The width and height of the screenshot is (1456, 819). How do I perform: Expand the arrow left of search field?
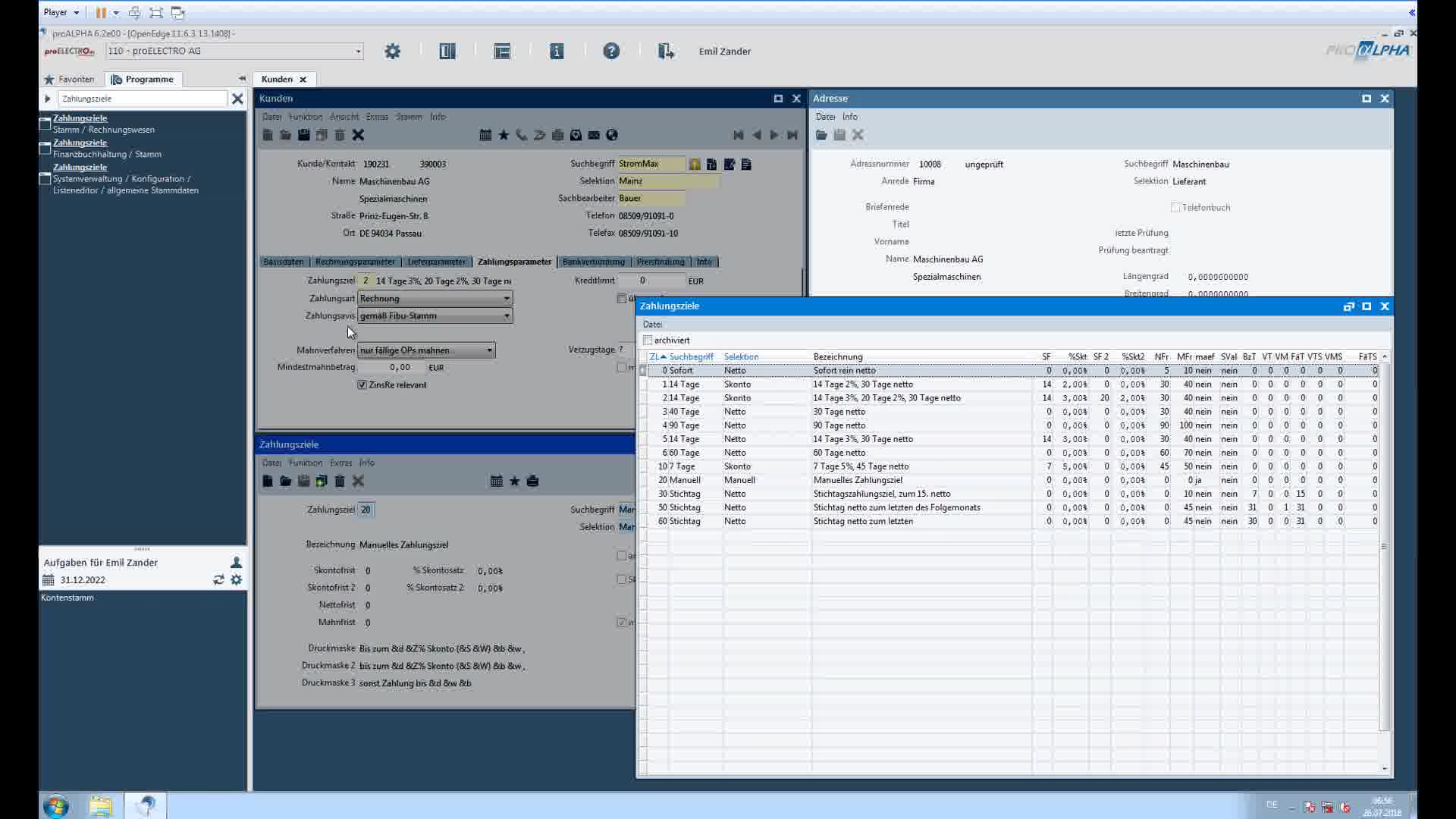coord(48,99)
